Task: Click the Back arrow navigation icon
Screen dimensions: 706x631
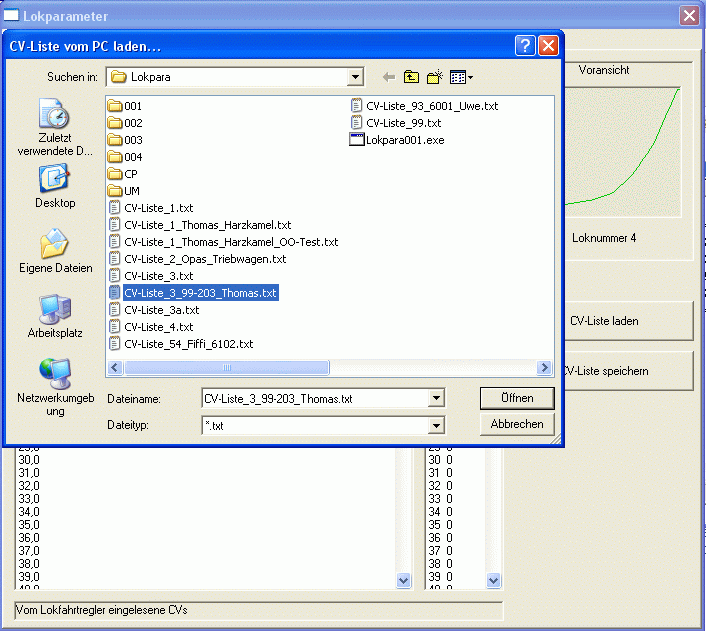Action: [x=389, y=77]
